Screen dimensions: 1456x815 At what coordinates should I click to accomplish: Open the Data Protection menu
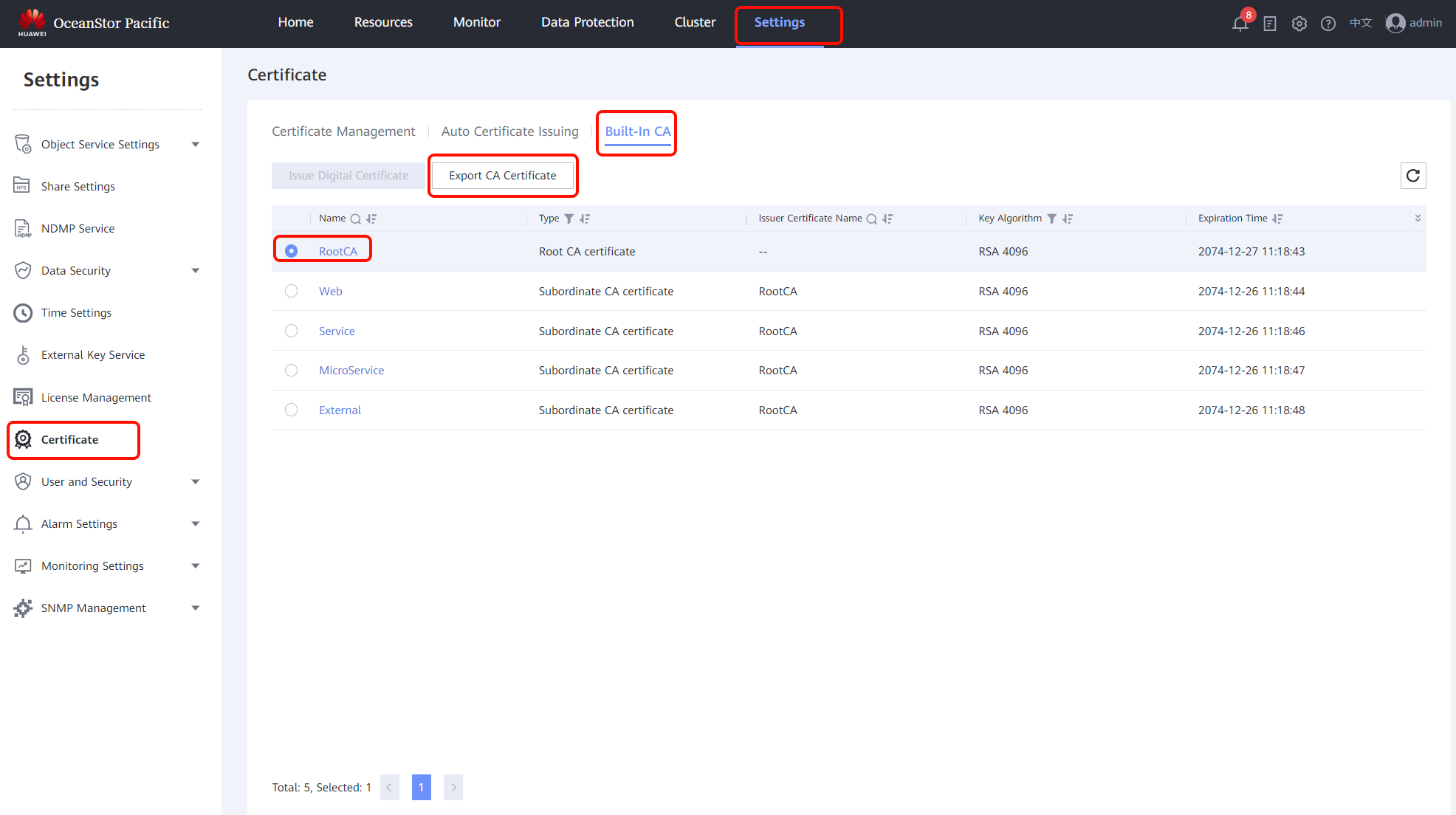[587, 22]
